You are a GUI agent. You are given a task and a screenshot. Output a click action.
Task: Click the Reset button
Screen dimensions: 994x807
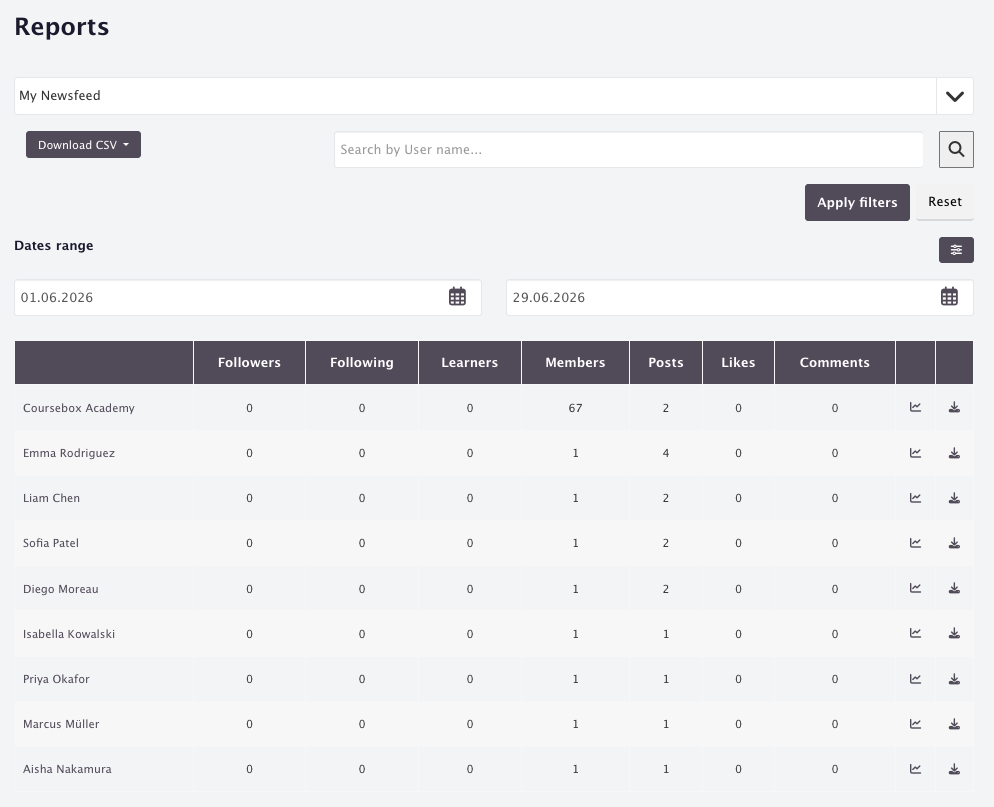pos(945,202)
